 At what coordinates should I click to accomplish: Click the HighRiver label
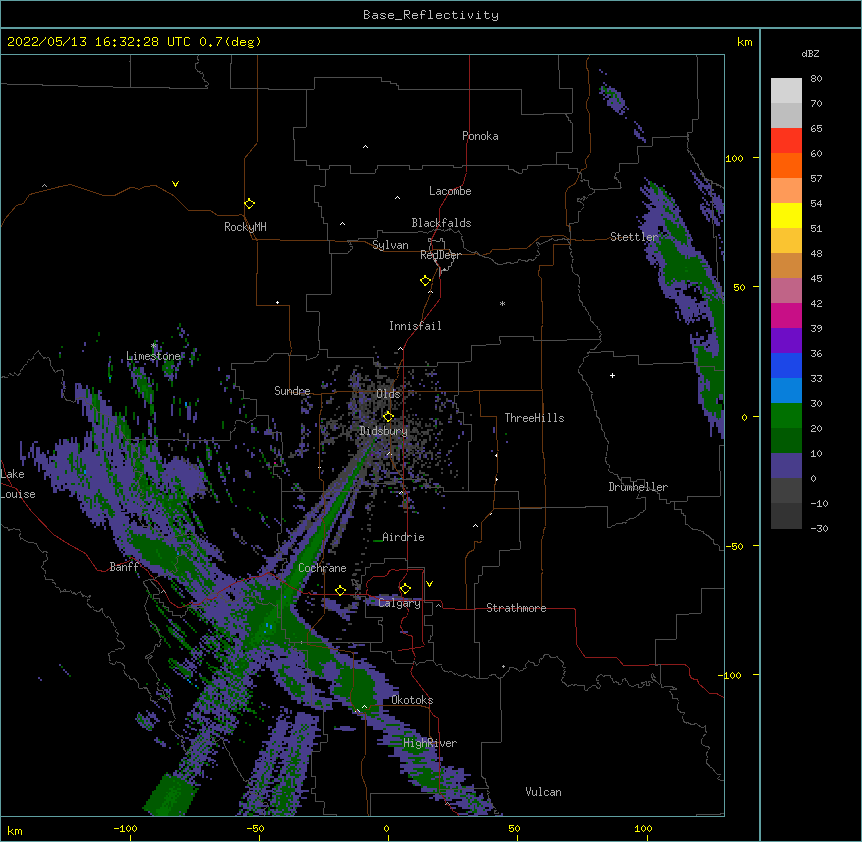[430, 743]
